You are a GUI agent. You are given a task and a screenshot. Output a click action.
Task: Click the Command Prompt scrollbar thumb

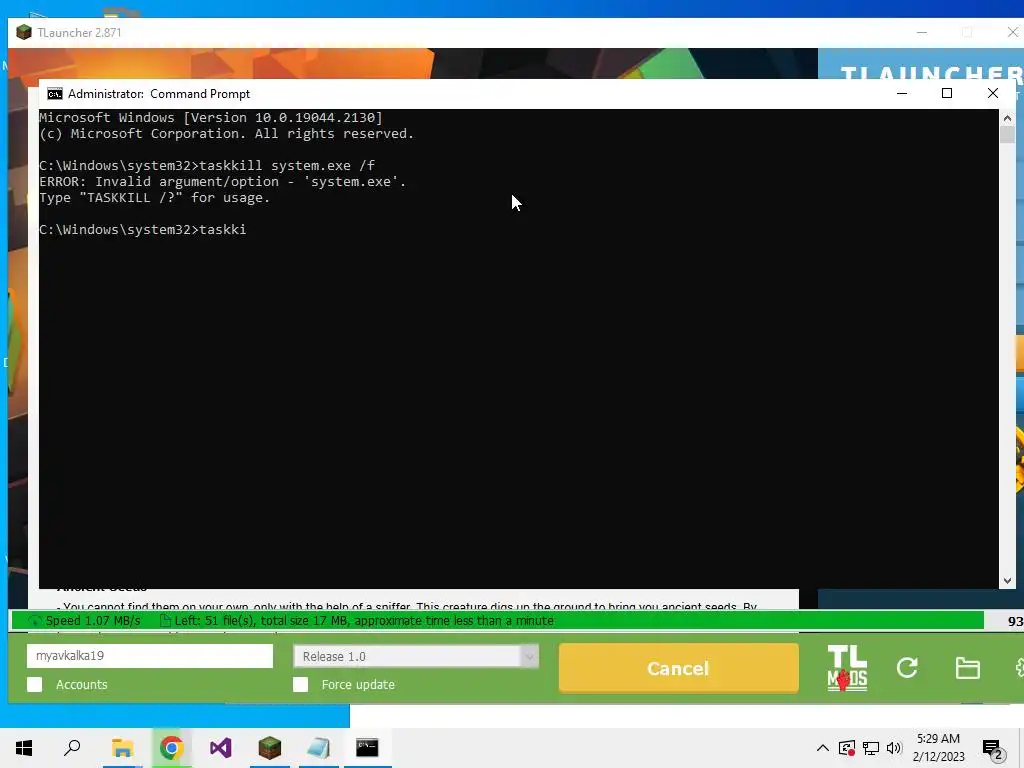point(1007,135)
